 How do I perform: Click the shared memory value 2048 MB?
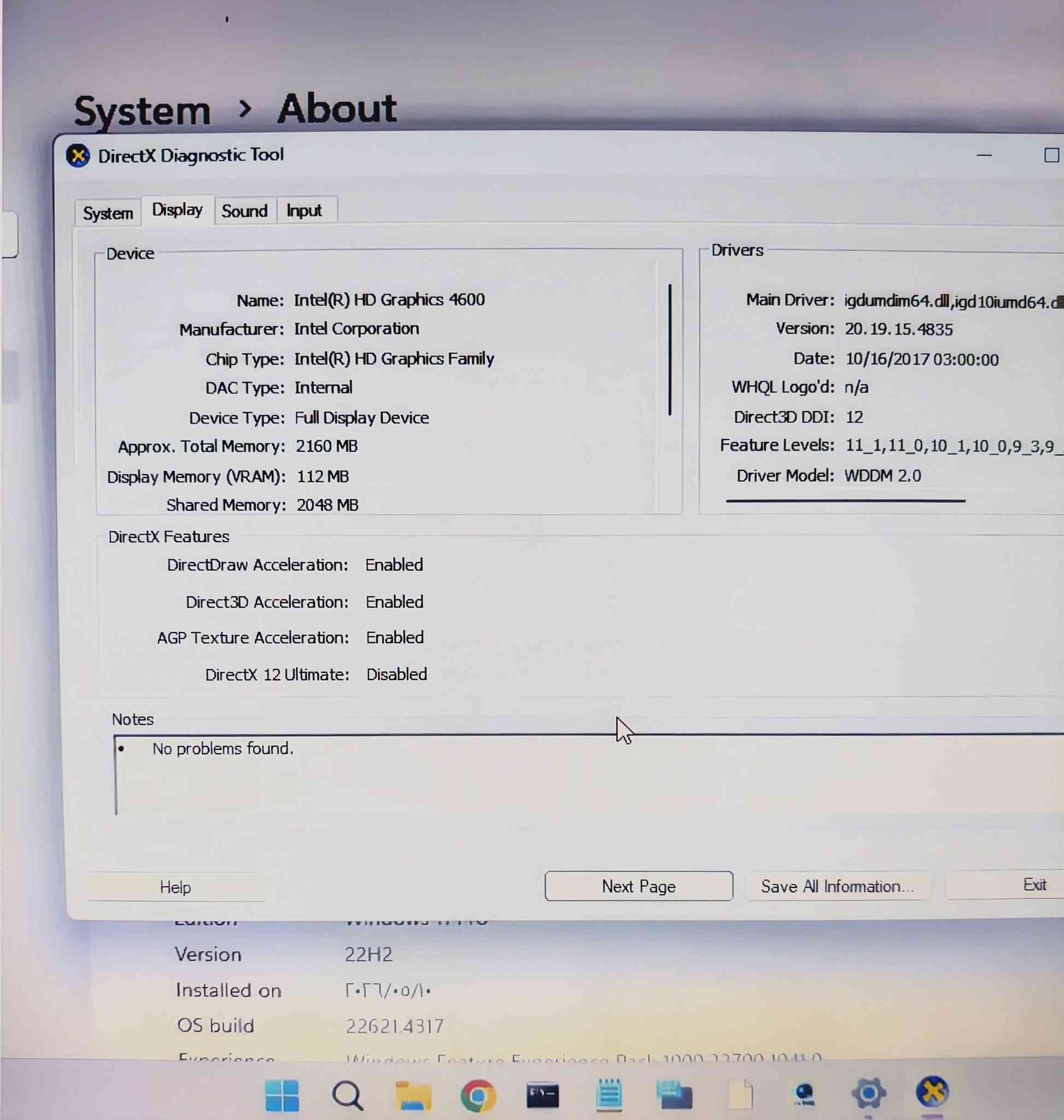[x=328, y=504]
